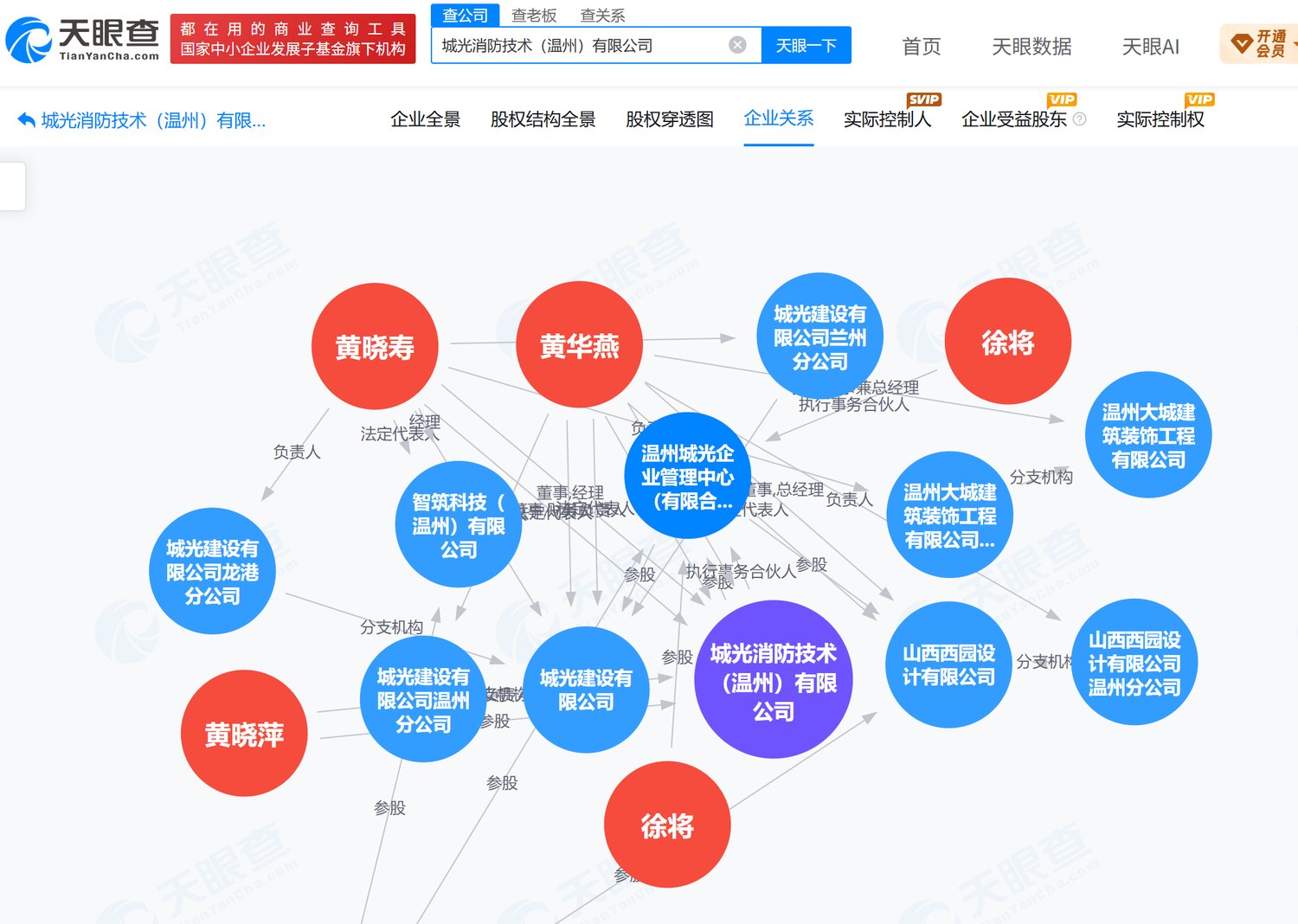Click the back arrow beside company name
The height and width of the screenshot is (924, 1298).
(26, 120)
